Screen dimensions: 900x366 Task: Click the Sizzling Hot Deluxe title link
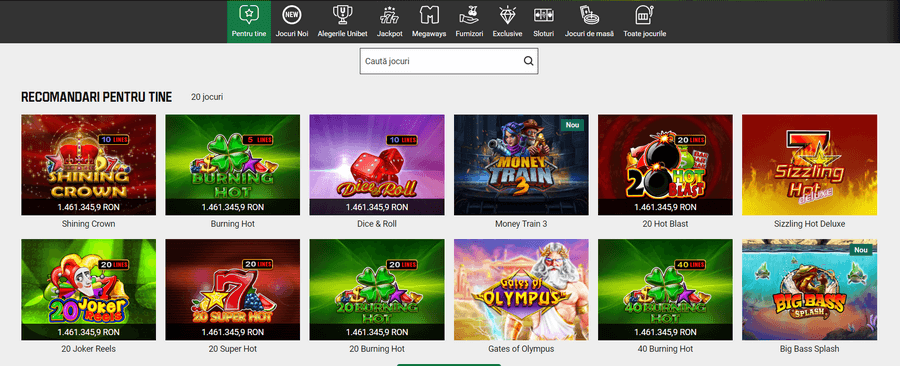[809, 224]
